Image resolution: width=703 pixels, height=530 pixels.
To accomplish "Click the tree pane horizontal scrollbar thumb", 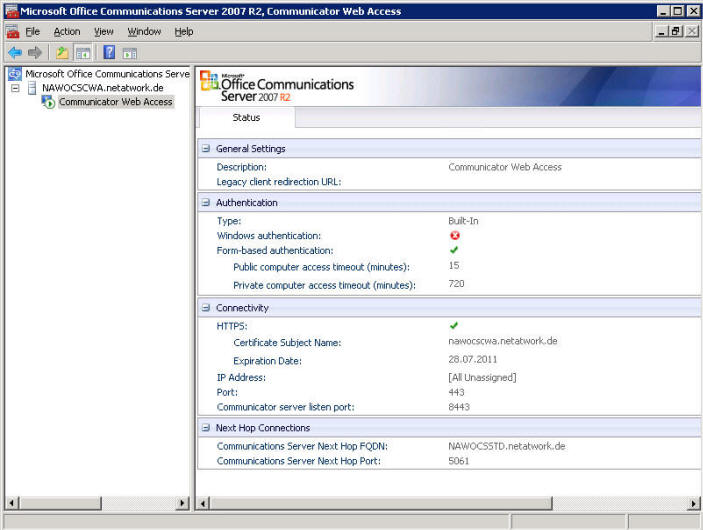I will point(60,504).
